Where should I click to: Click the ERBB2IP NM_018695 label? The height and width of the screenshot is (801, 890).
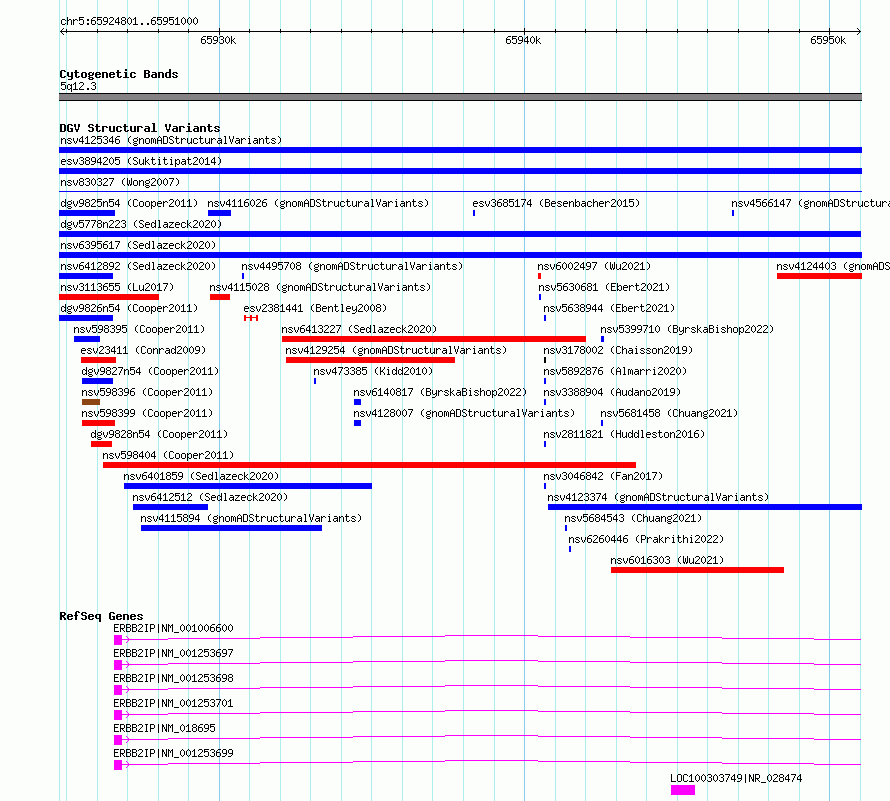click(164, 728)
